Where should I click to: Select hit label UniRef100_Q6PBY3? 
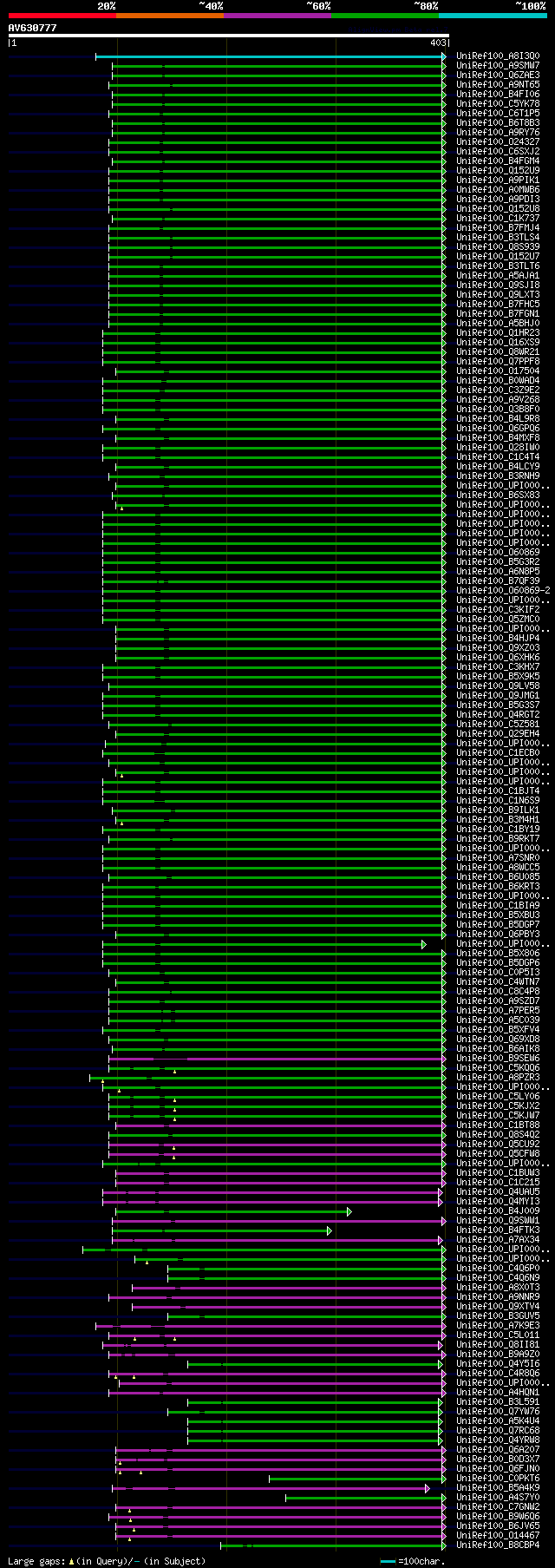point(498,935)
